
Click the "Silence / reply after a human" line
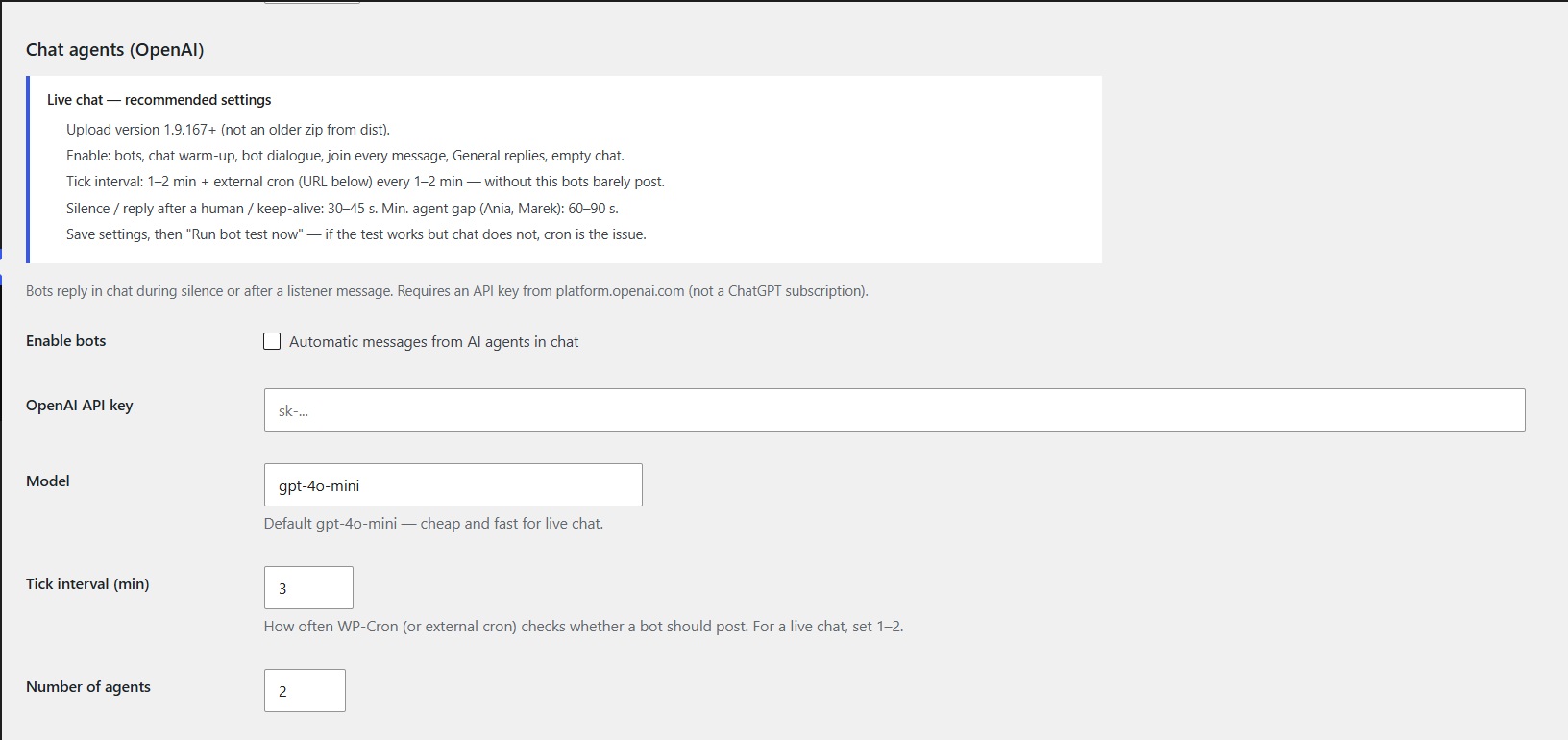pos(342,209)
